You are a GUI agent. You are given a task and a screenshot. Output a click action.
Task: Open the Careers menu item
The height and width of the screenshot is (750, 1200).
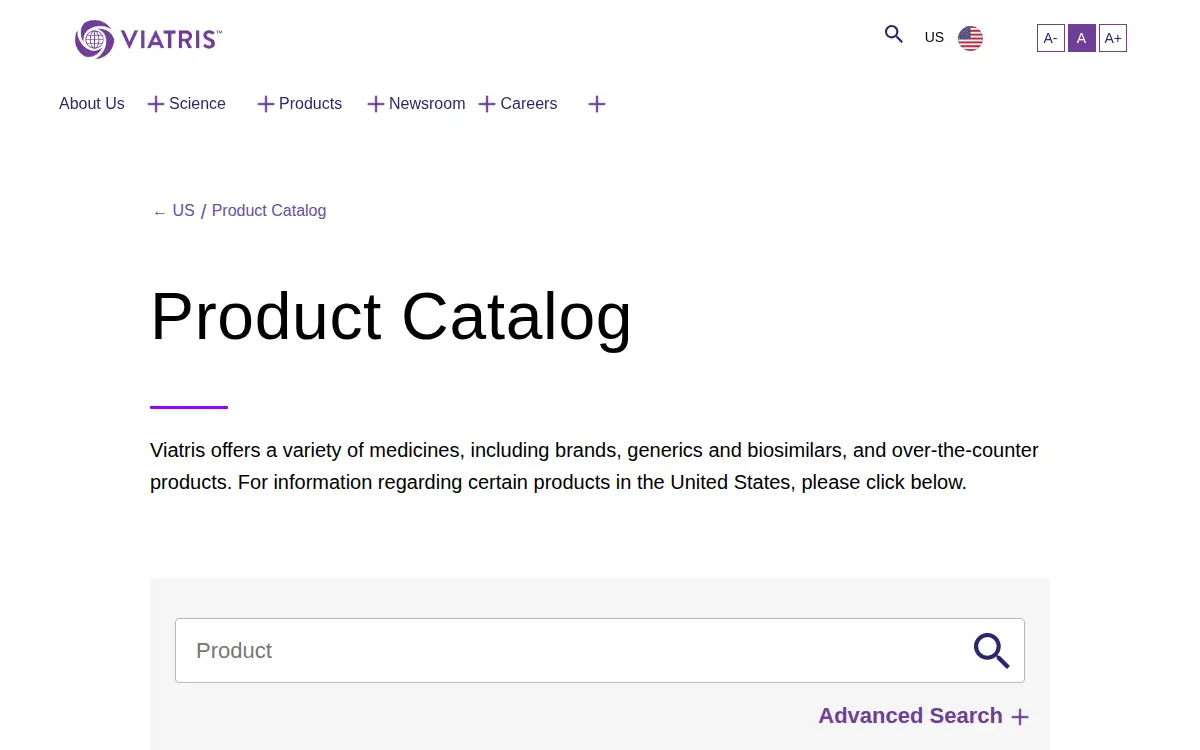tap(529, 104)
